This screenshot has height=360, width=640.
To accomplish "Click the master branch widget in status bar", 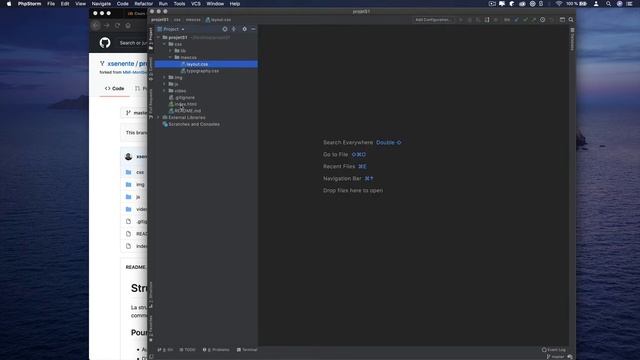I will pyautogui.click(x=555, y=357).
